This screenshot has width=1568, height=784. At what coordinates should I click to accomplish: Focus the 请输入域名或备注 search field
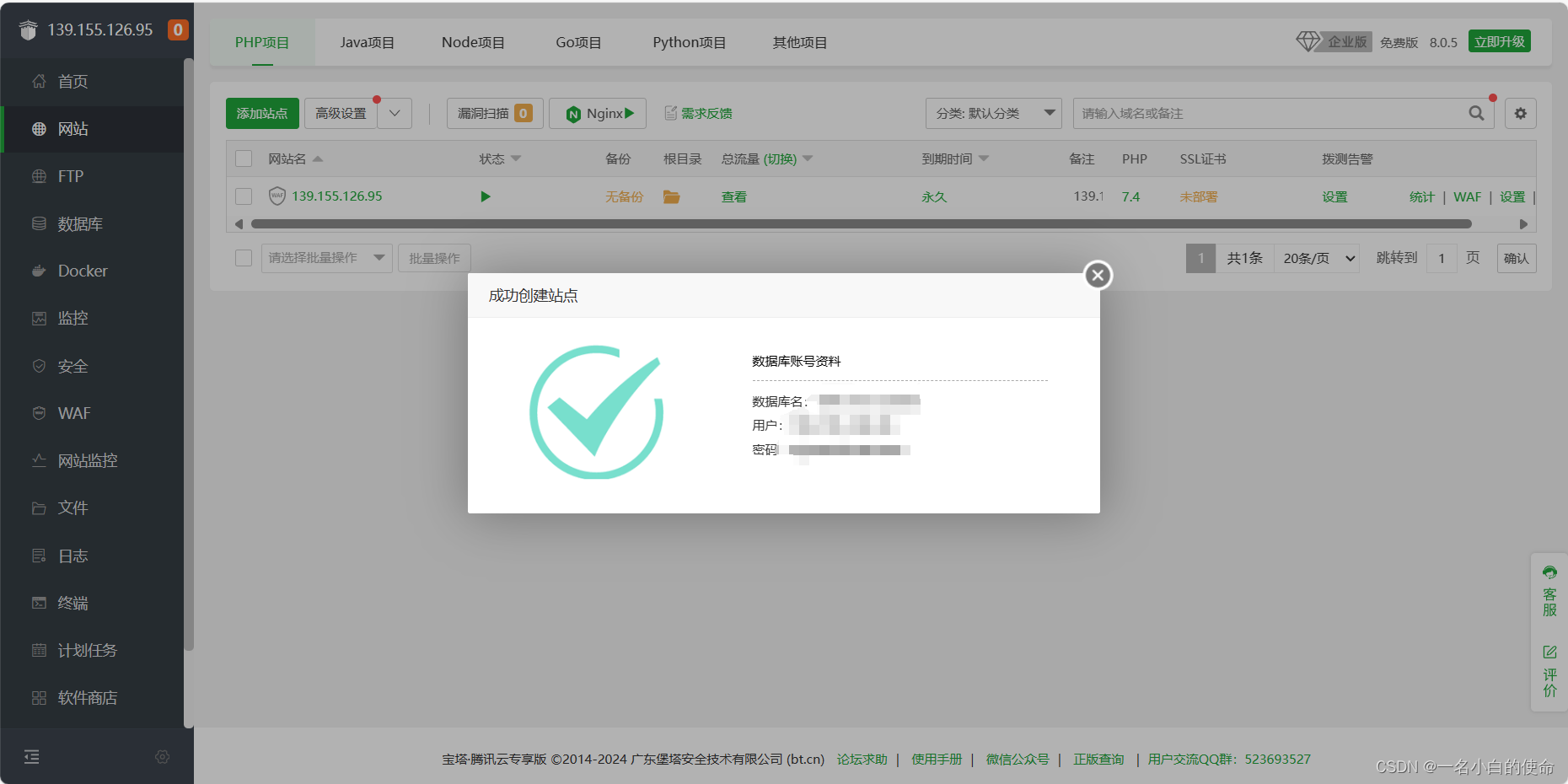[x=1269, y=113]
